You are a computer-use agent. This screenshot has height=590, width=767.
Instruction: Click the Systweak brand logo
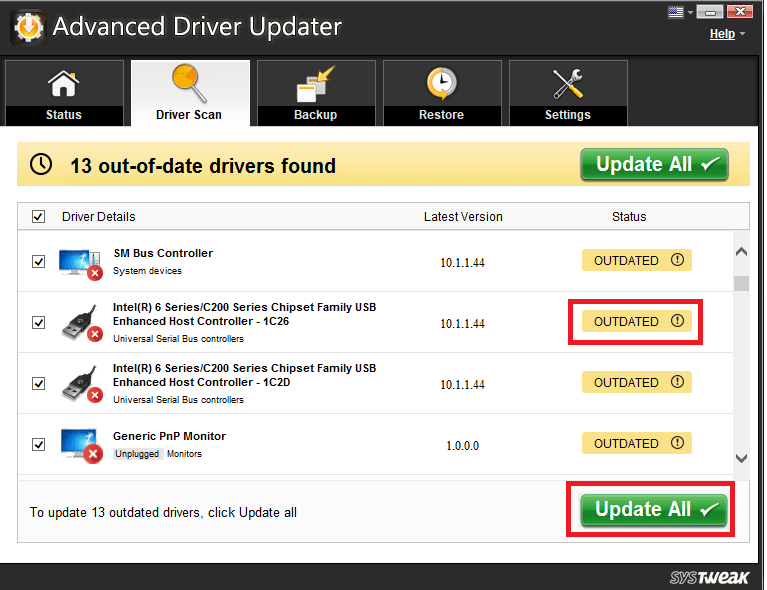(709, 577)
